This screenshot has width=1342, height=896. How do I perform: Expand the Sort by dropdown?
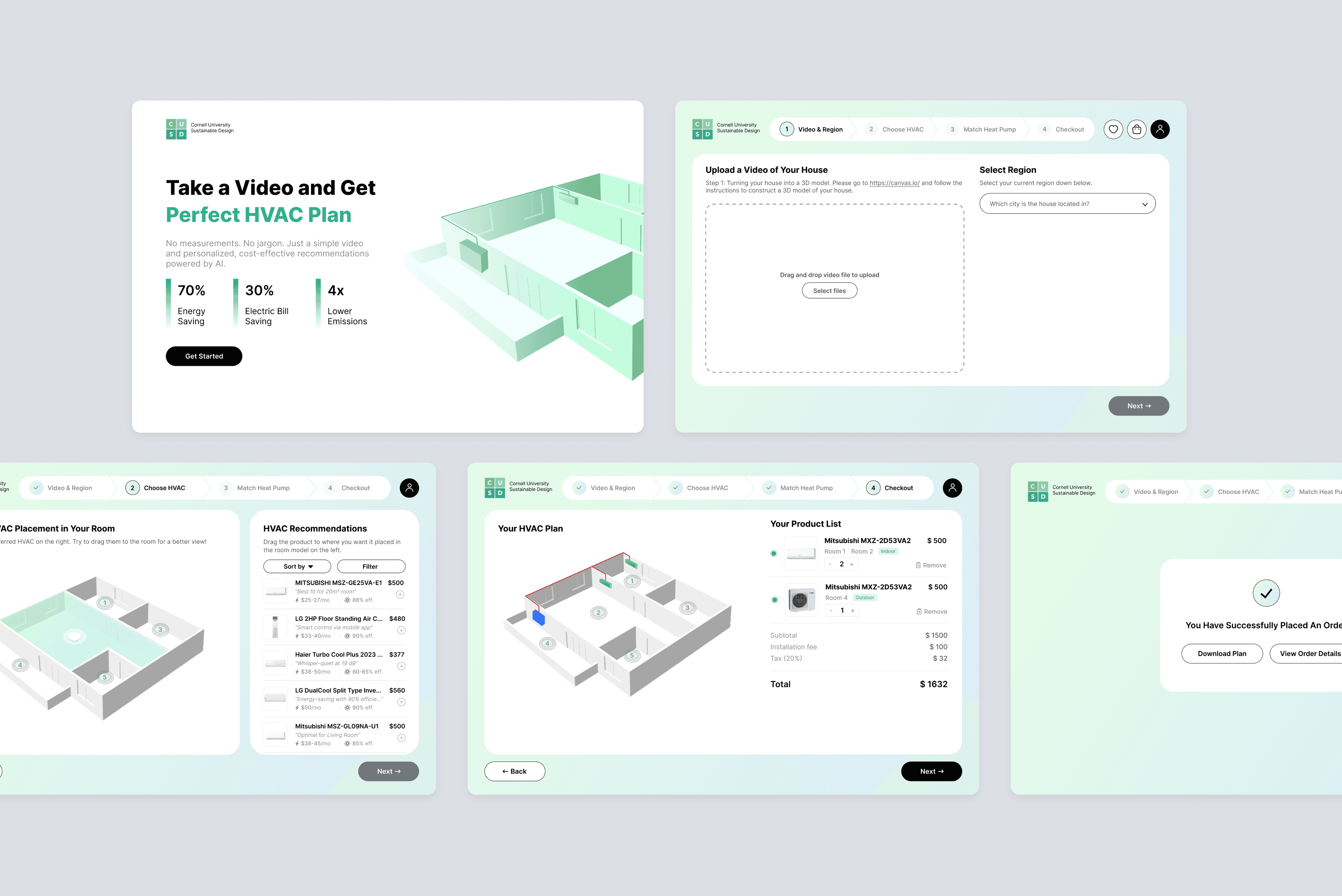[x=297, y=566]
